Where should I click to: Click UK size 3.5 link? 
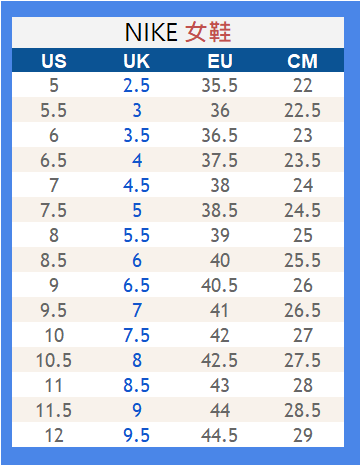pos(136,135)
